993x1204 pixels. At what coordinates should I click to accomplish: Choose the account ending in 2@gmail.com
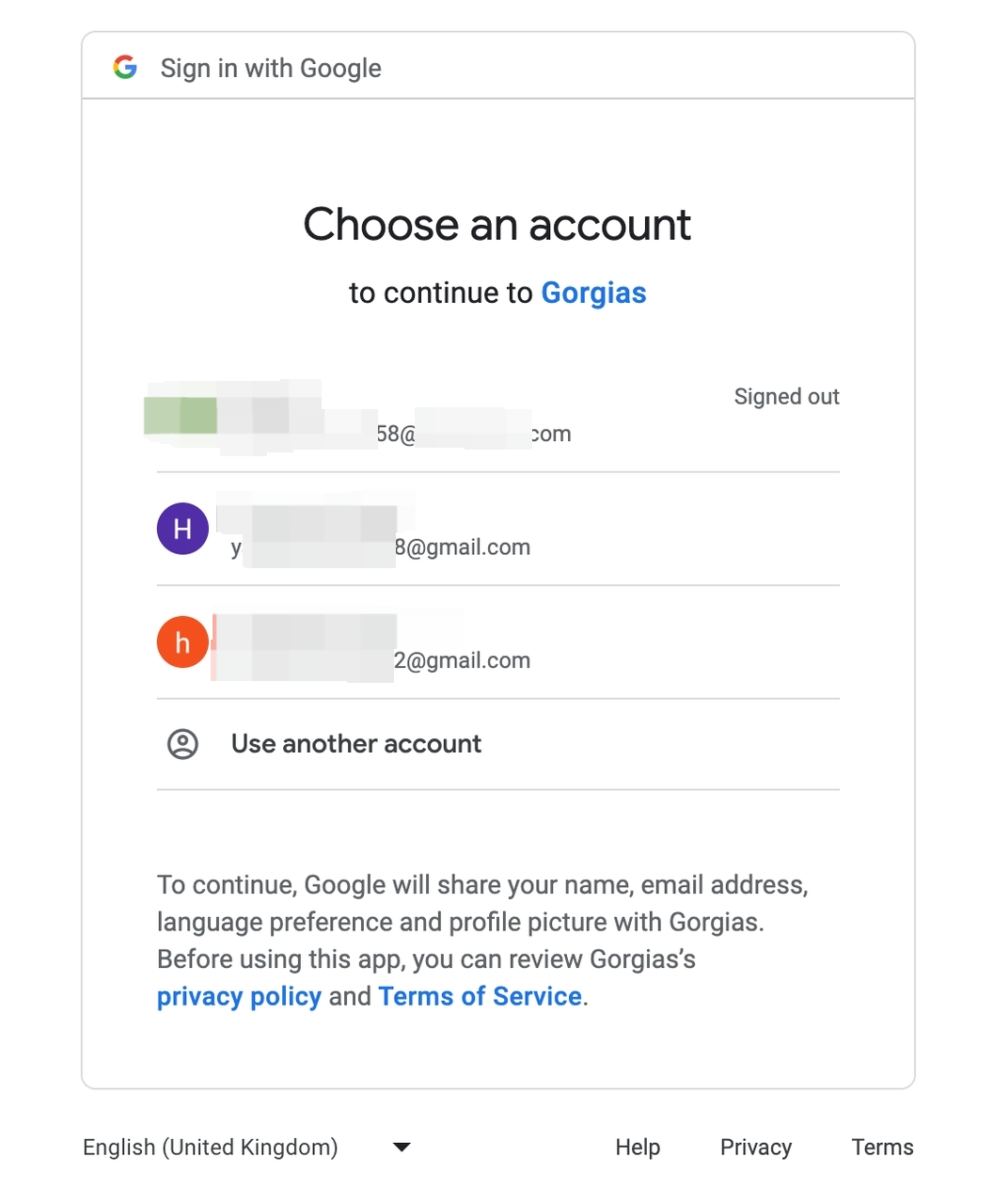[x=462, y=660]
